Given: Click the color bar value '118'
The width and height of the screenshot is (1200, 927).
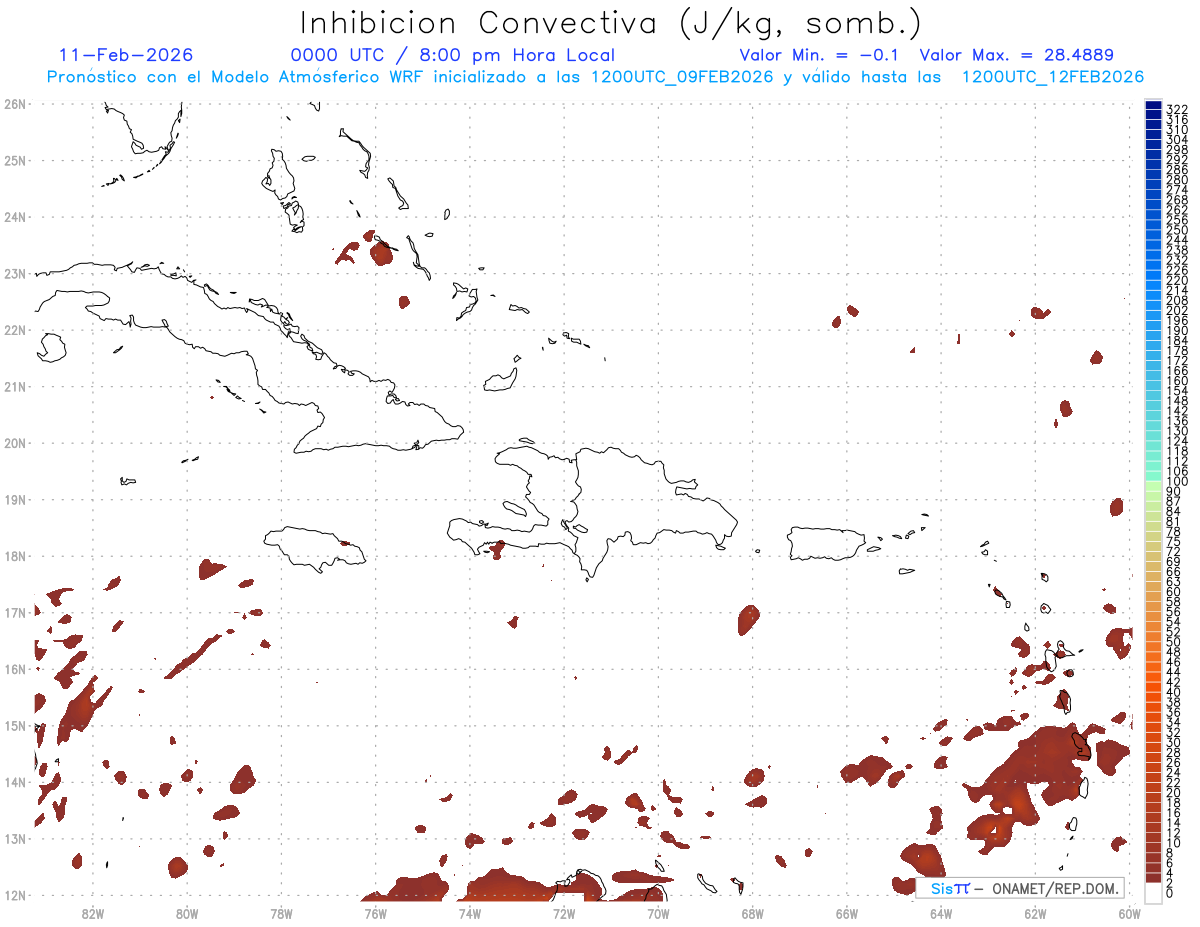Looking at the screenshot, I should pyautogui.click(x=1177, y=451).
